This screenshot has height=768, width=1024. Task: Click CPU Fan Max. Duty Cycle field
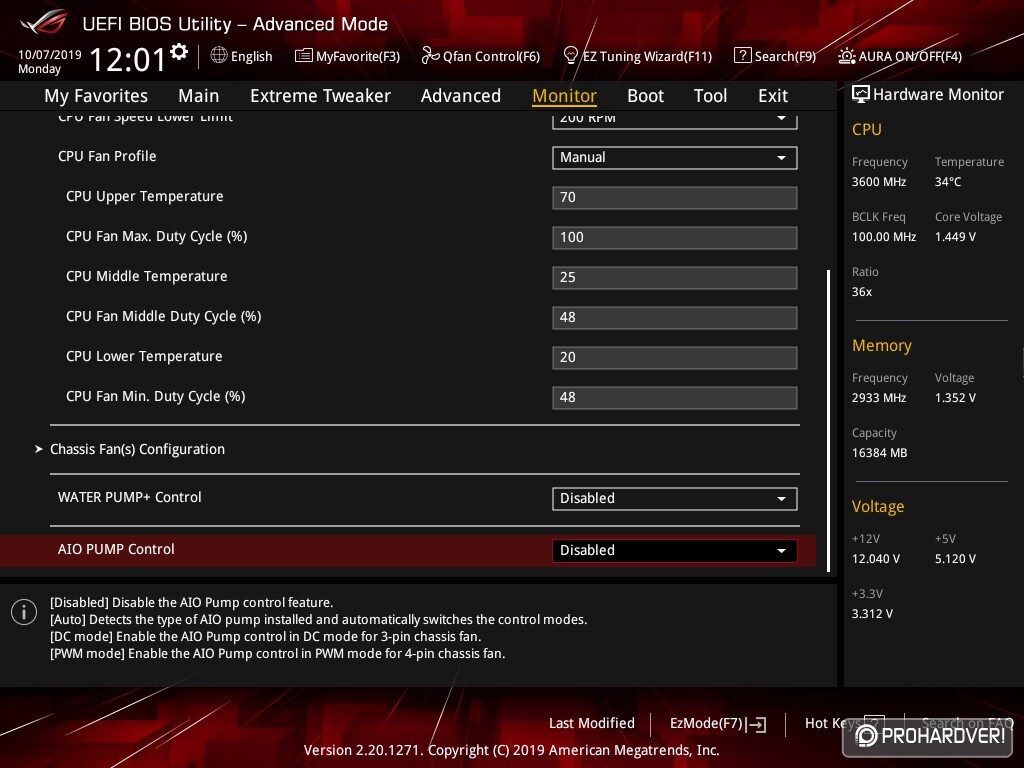point(675,238)
